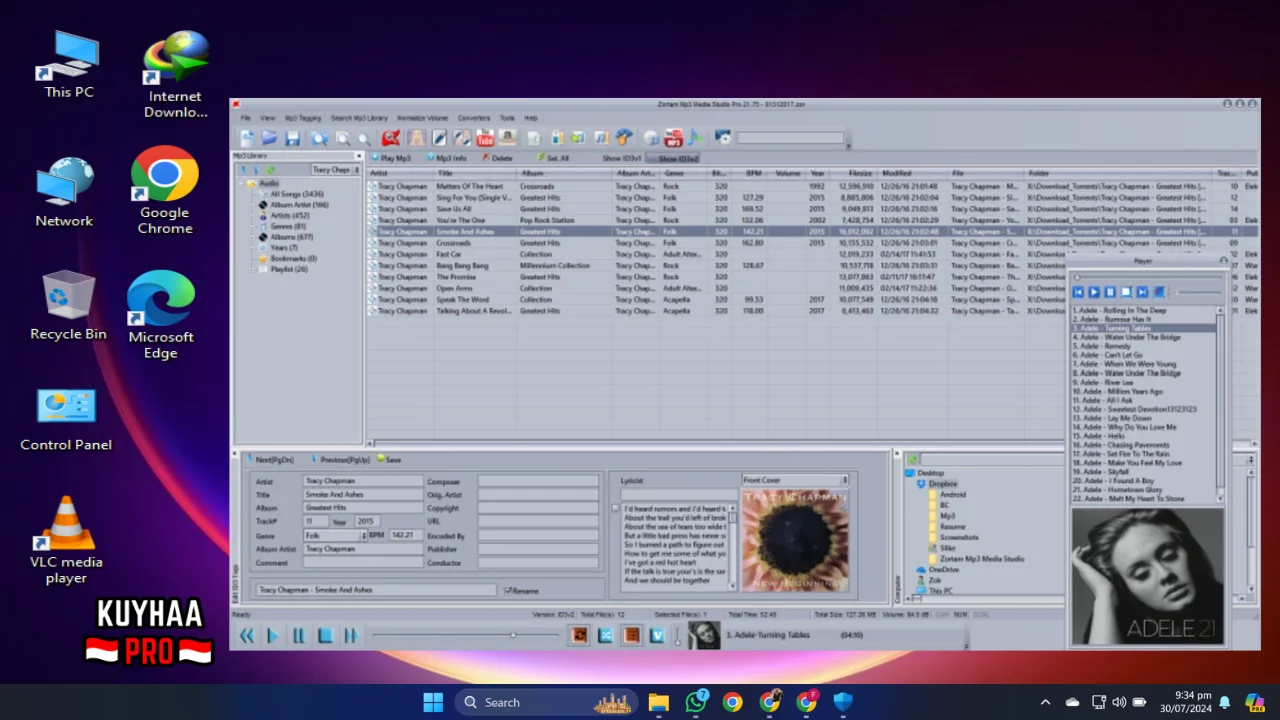The height and width of the screenshot is (720, 1280).
Task: Click the music note toolbar icon
Action: point(695,138)
